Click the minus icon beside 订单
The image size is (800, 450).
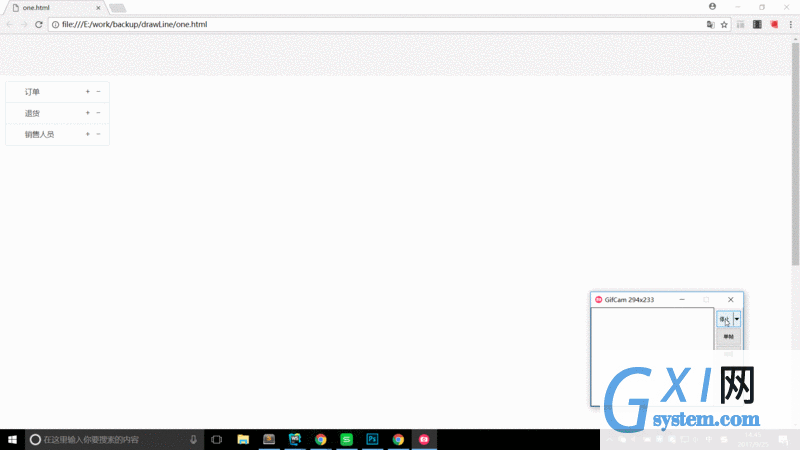98,92
